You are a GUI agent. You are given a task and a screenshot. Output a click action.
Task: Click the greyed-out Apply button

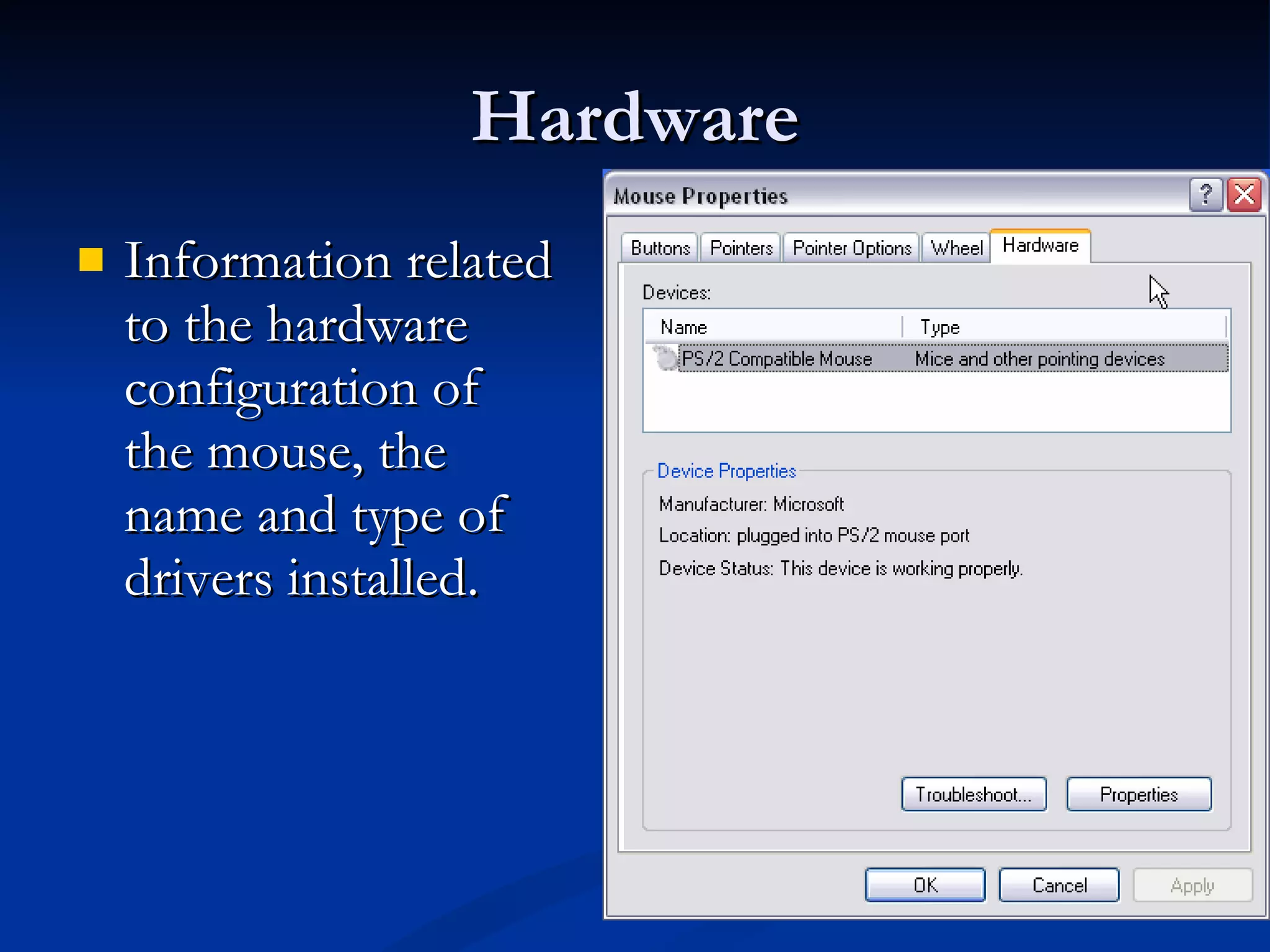(1192, 885)
